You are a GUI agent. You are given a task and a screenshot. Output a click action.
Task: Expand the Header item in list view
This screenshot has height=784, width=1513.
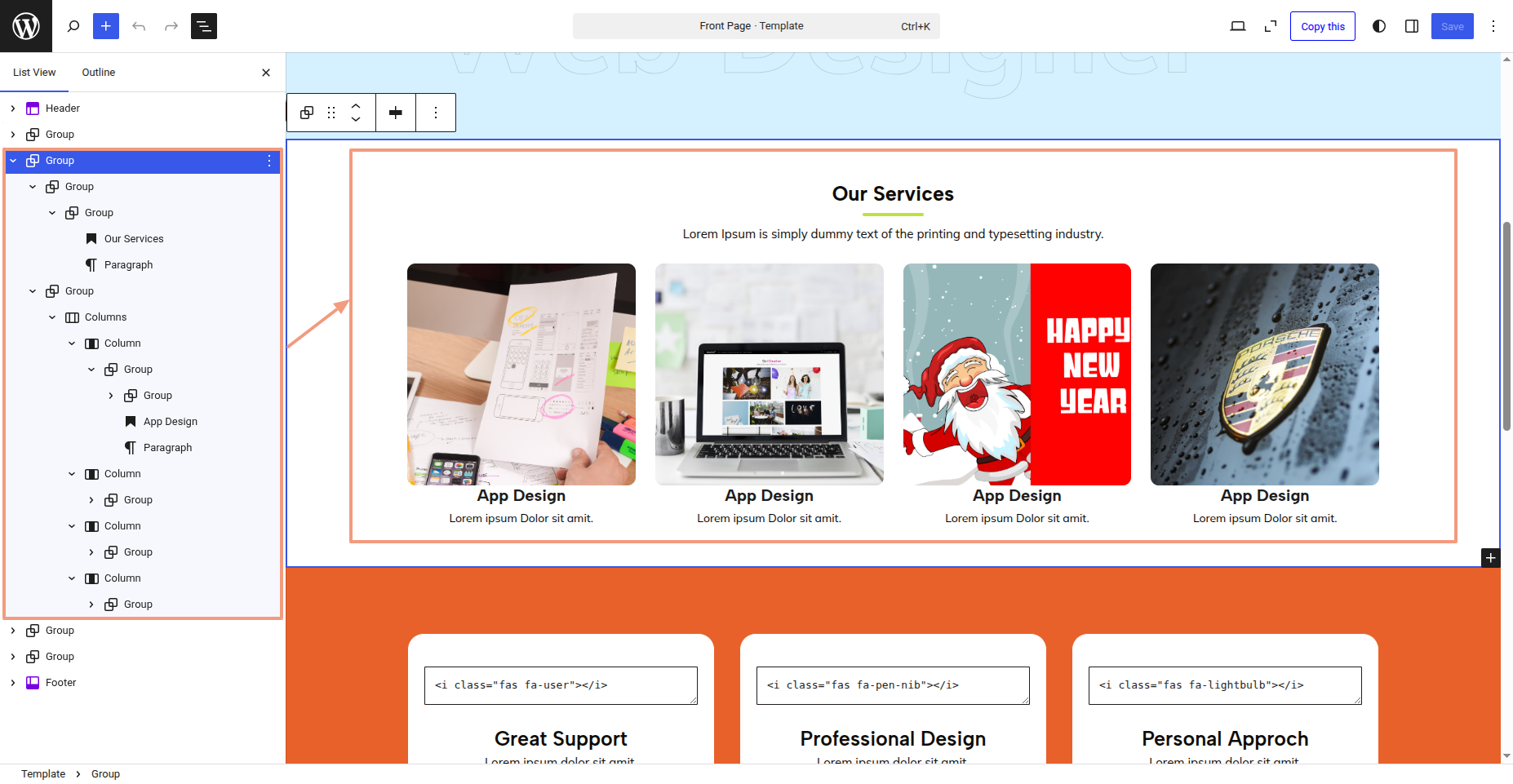click(13, 109)
